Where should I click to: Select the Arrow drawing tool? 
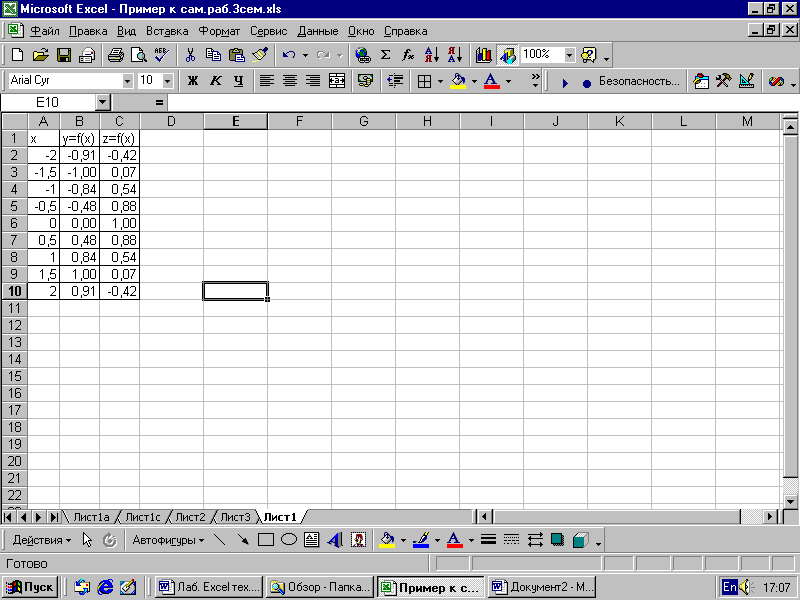[243, 540]
